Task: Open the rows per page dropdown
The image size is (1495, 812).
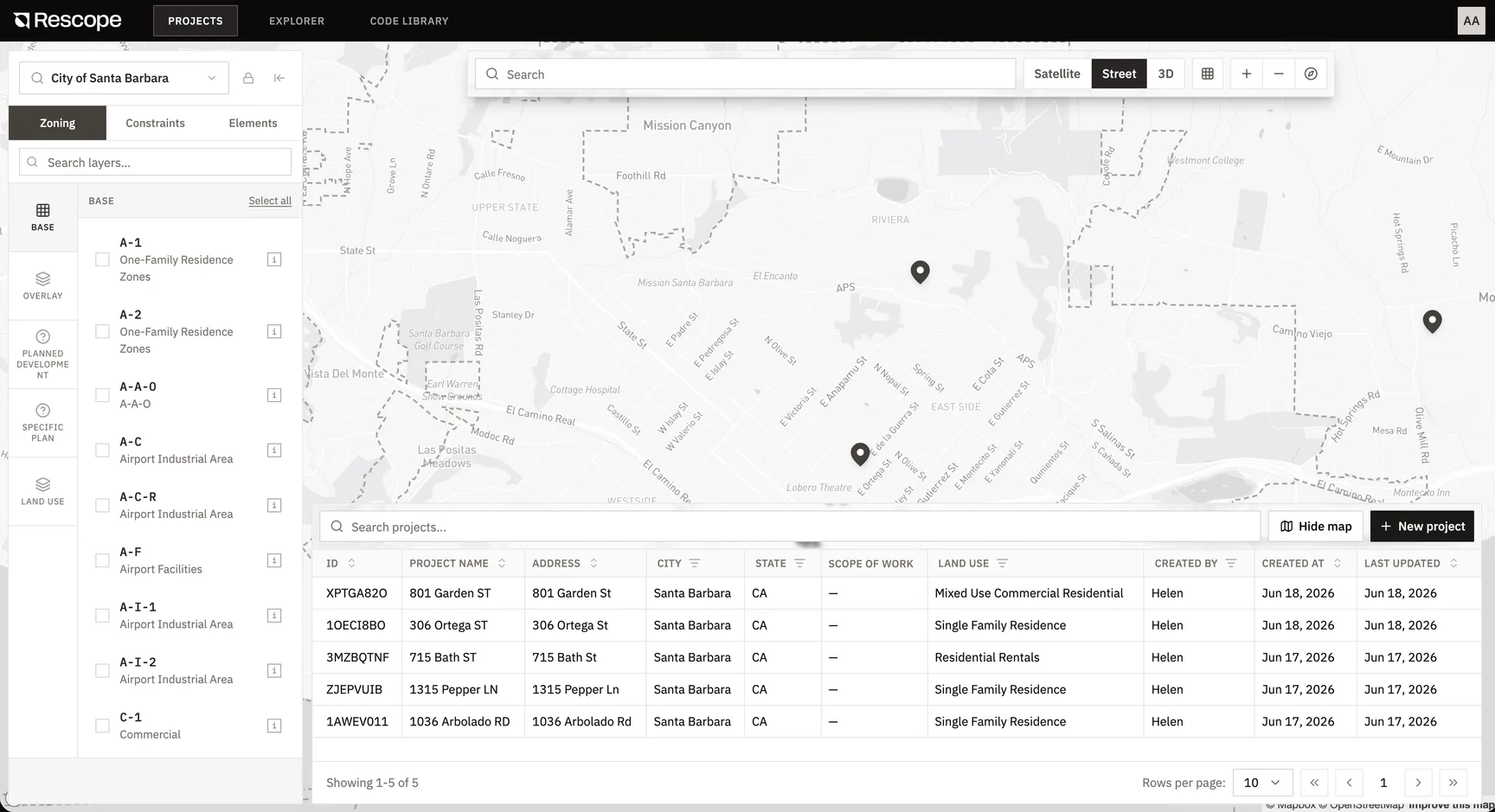Action: [x=1262, y=783]
